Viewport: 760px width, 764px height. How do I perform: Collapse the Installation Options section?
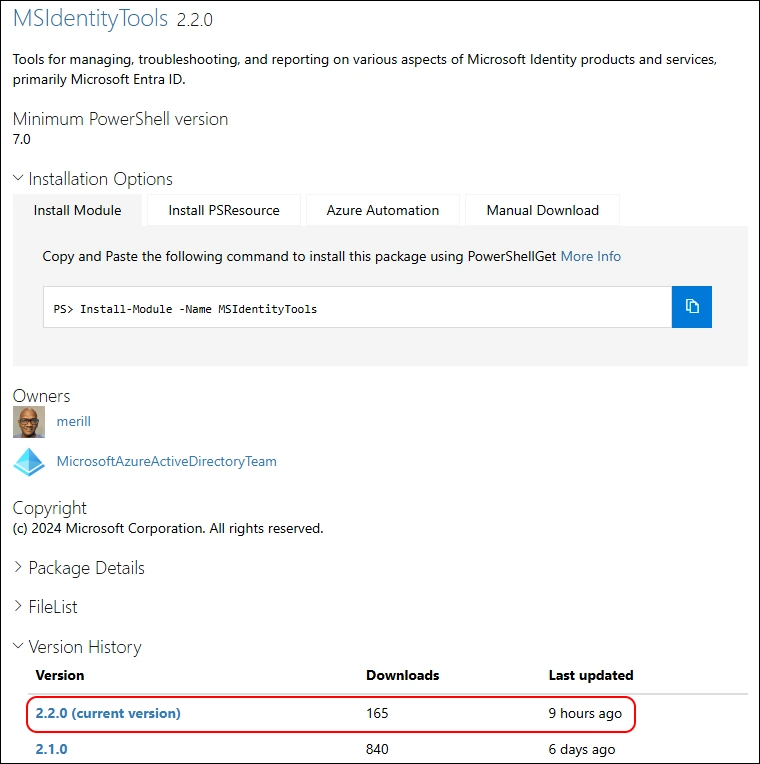(x=93, y=179)
